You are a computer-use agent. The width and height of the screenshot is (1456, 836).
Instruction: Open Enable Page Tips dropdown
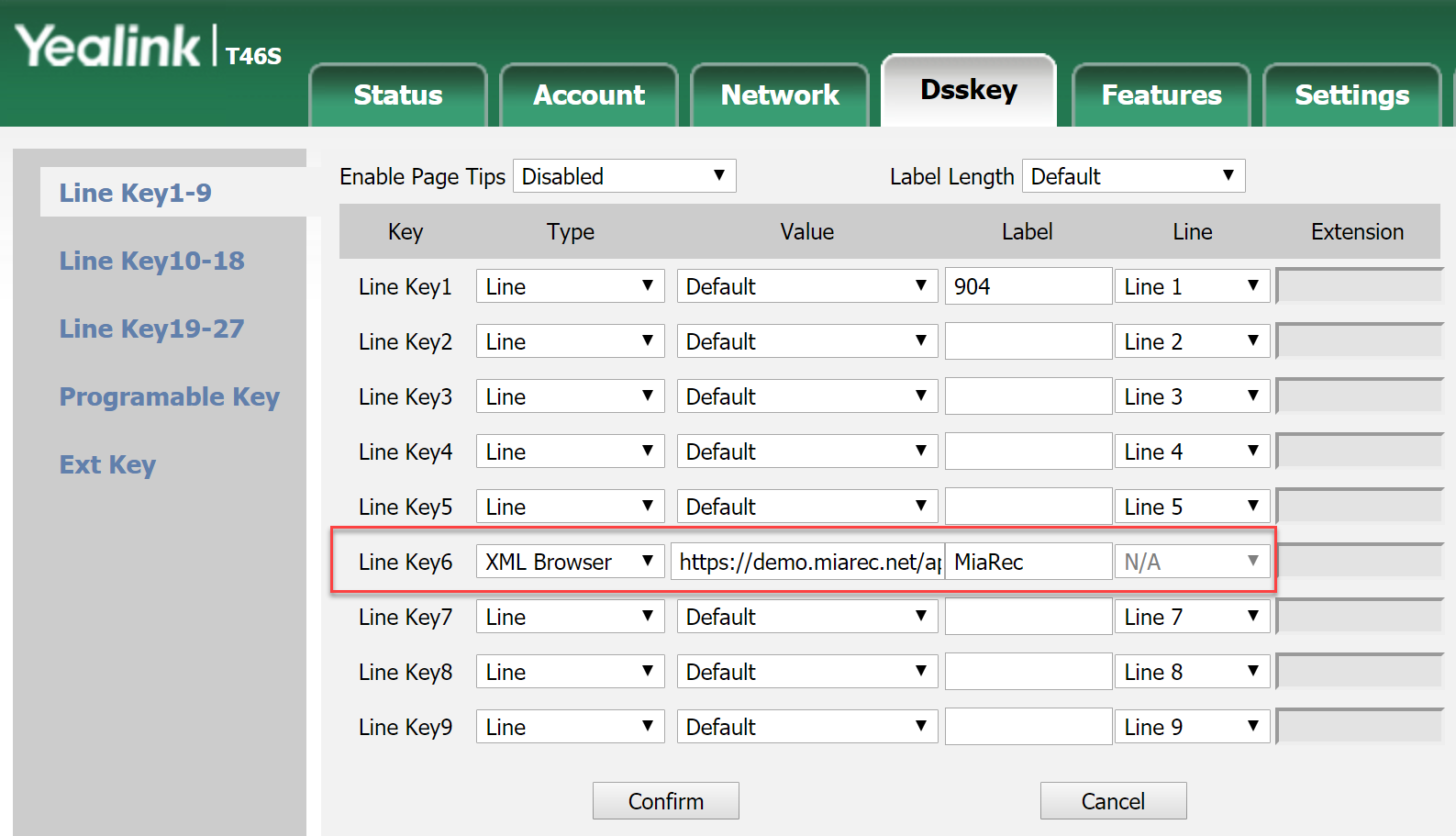point(625,176)
